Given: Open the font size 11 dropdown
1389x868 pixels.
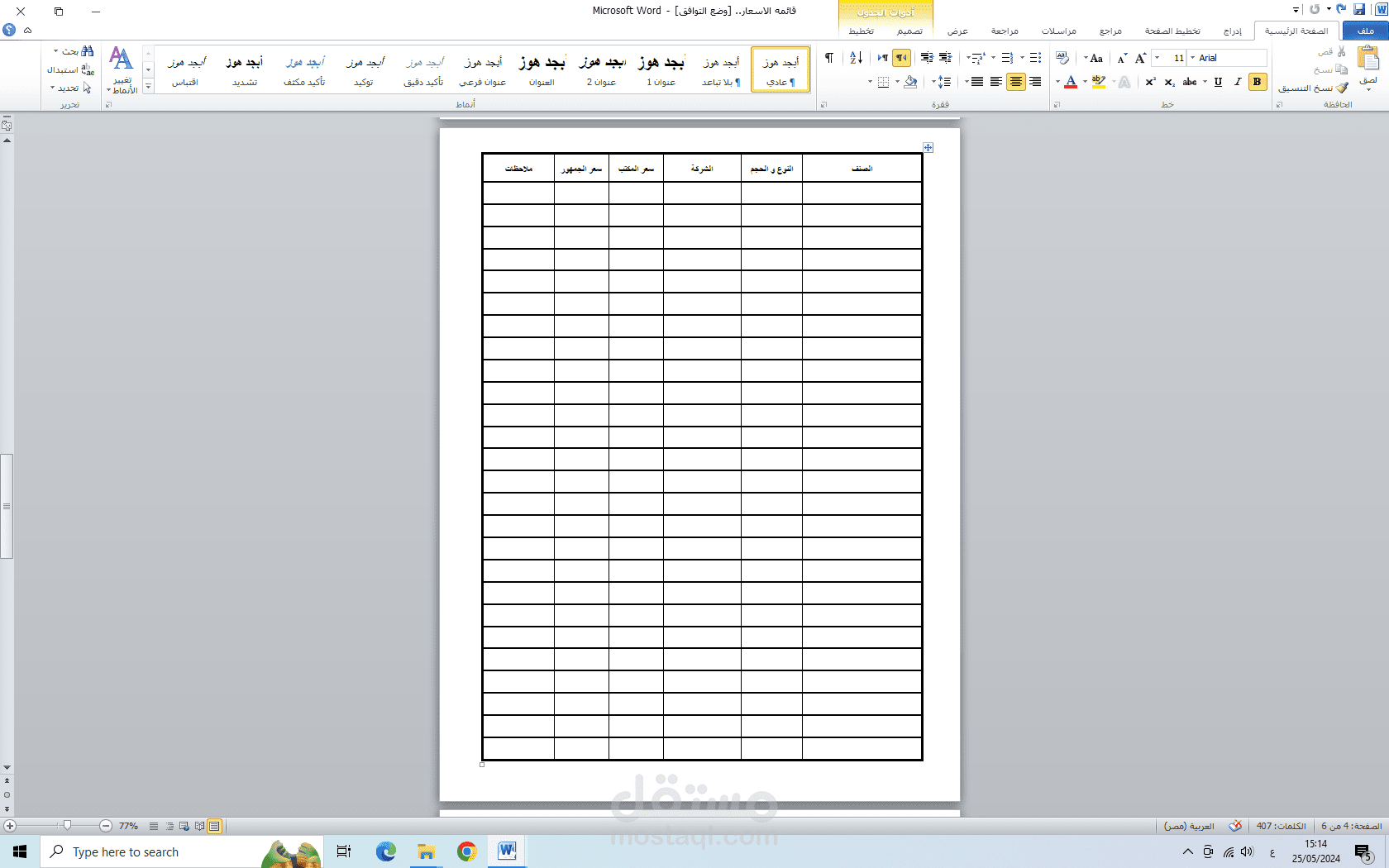Looking at the screenshot, I should (1157, 58).
